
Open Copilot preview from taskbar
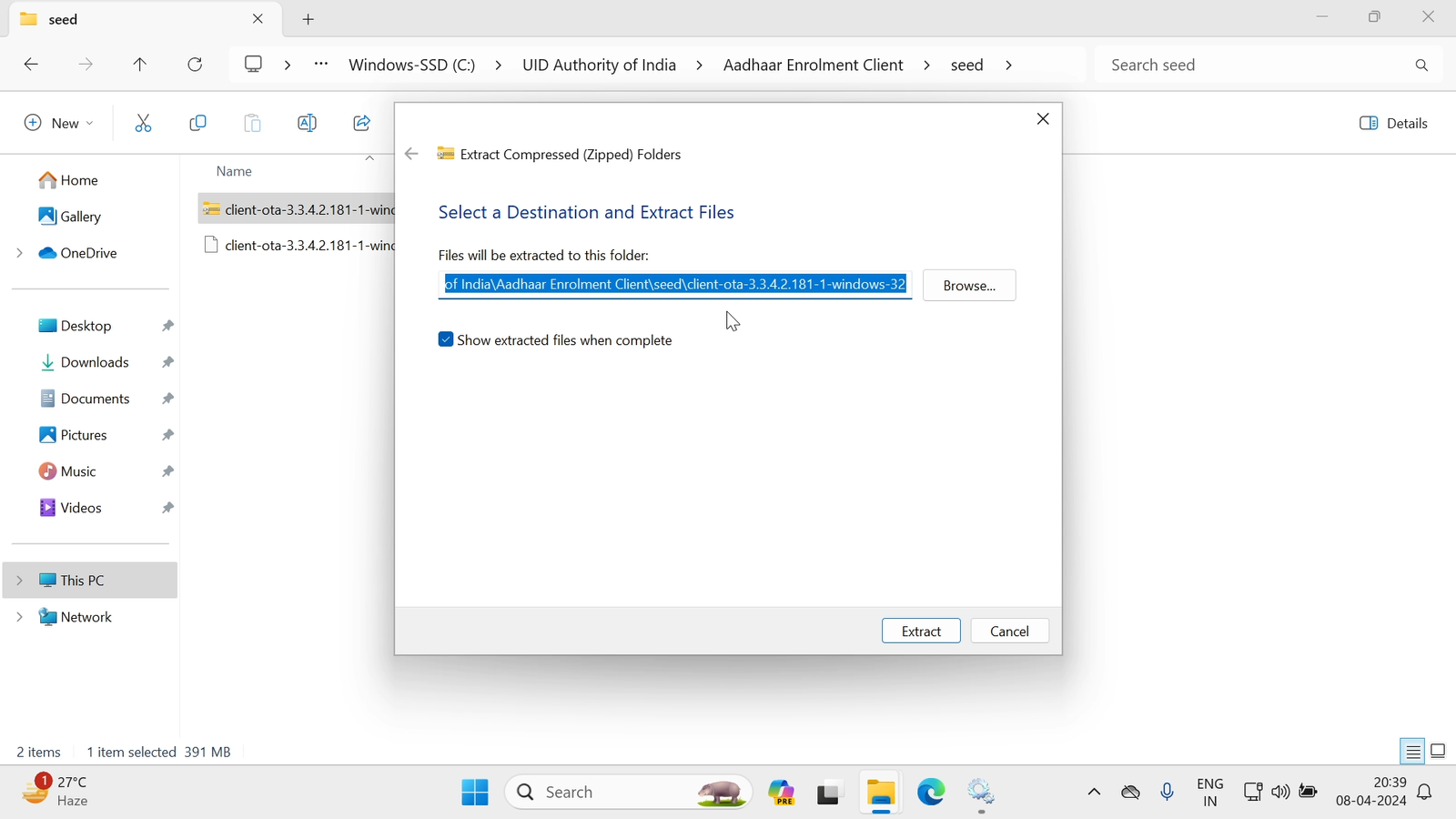click(782, 793)
